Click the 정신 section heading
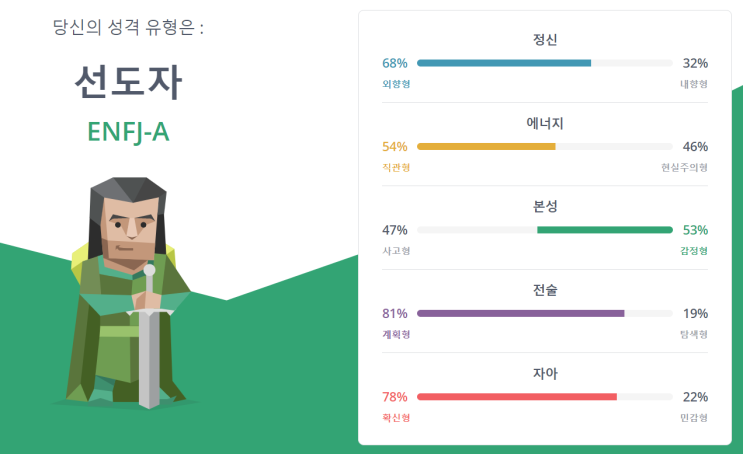 click(x=545, y=39)
